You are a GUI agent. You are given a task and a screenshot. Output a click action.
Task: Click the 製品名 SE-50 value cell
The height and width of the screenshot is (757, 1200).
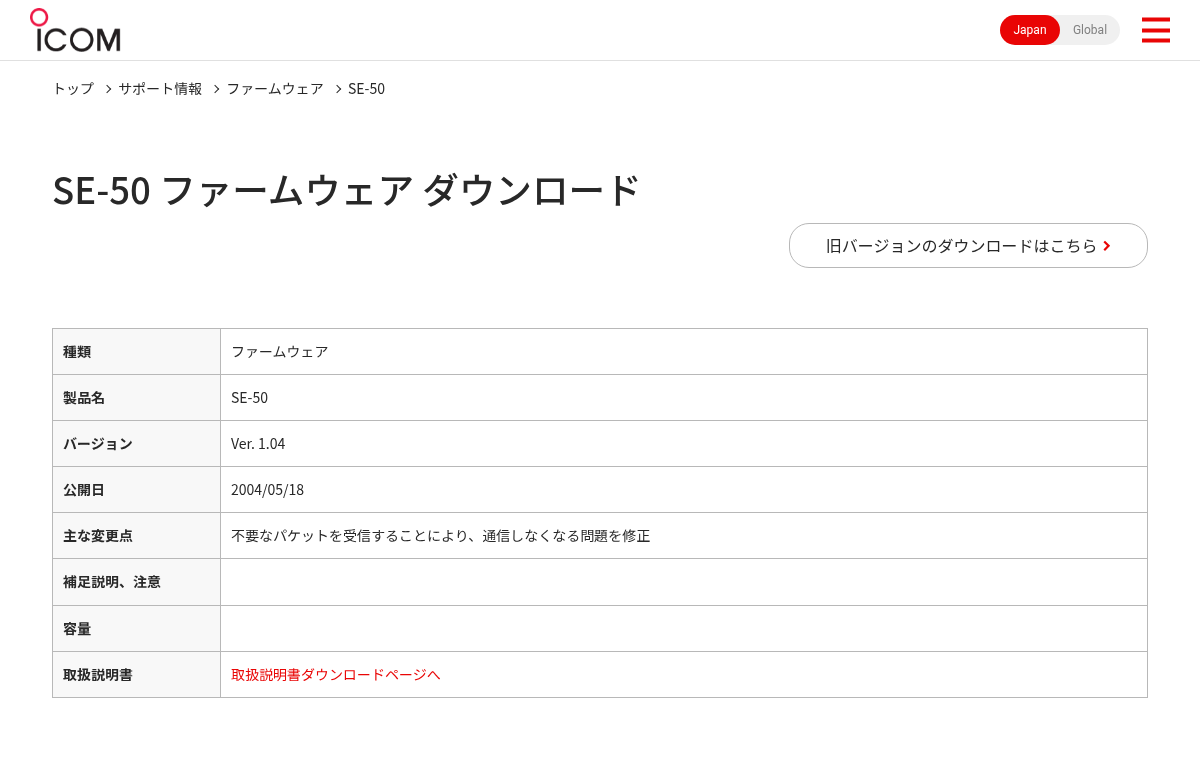click(x=684, y=397)
